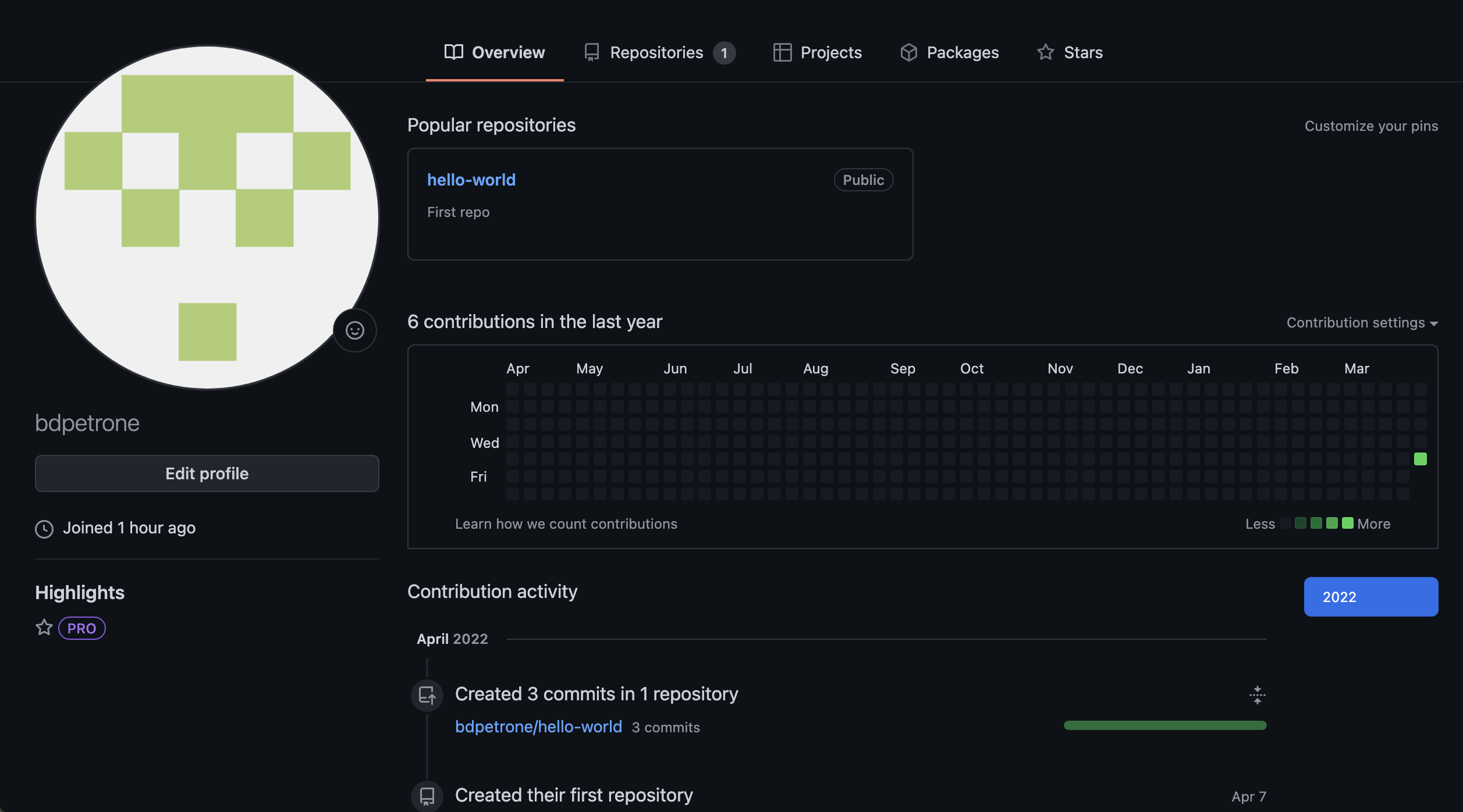Click the second repository commit icon
Screen dimensions: 1463x812
coord(427,796)
